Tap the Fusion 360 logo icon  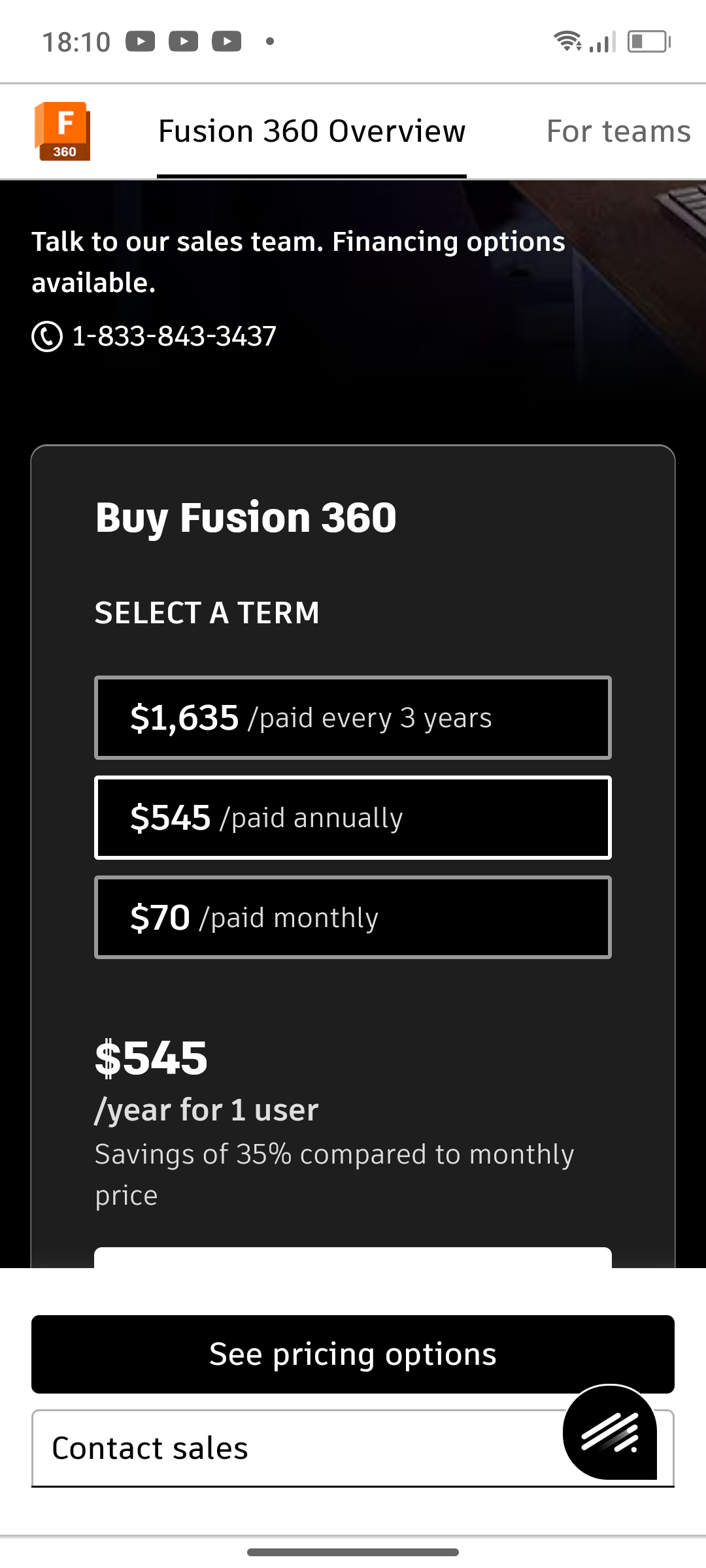click(62, 131)
